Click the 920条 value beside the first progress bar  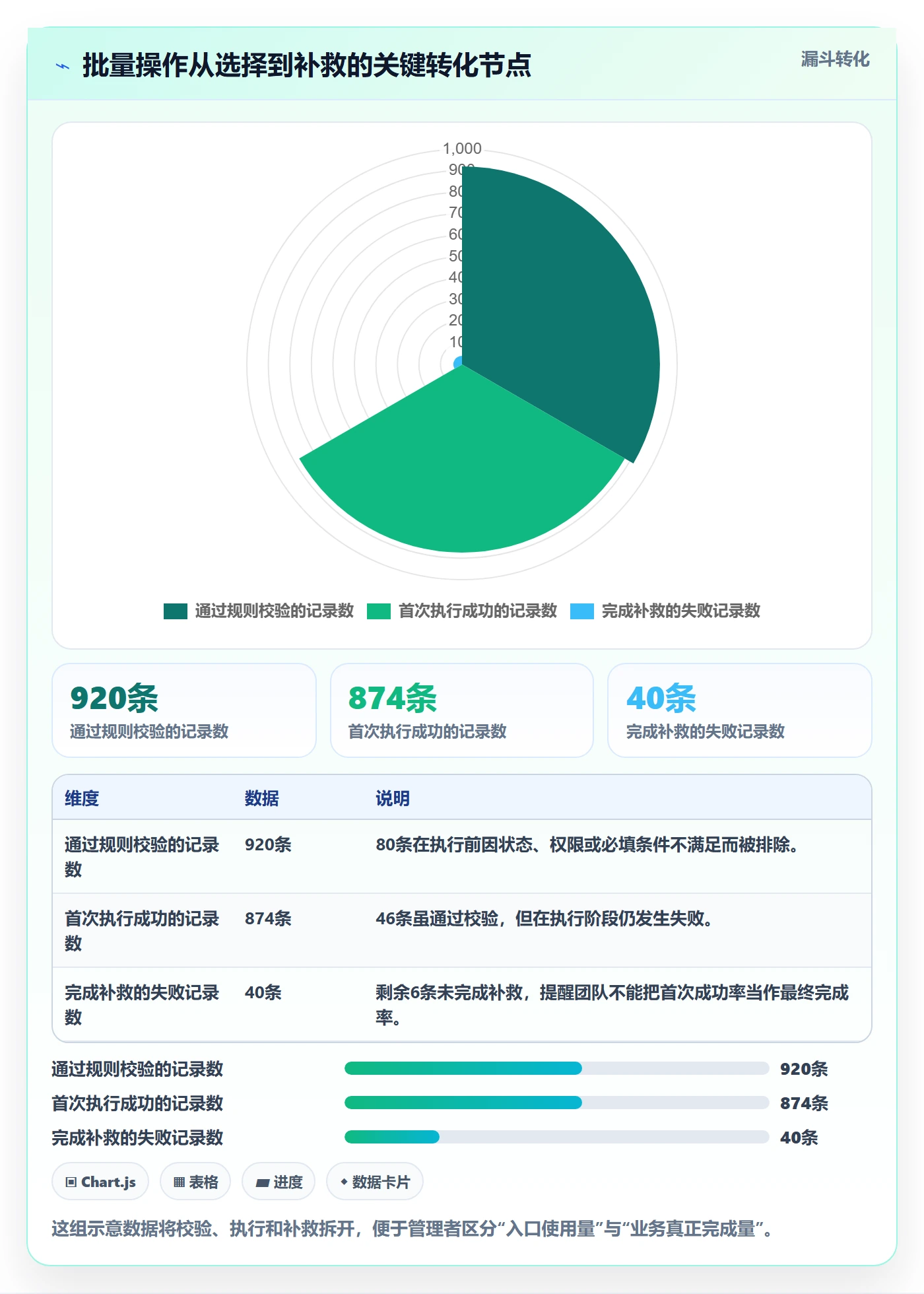(x=804, y=1069)
